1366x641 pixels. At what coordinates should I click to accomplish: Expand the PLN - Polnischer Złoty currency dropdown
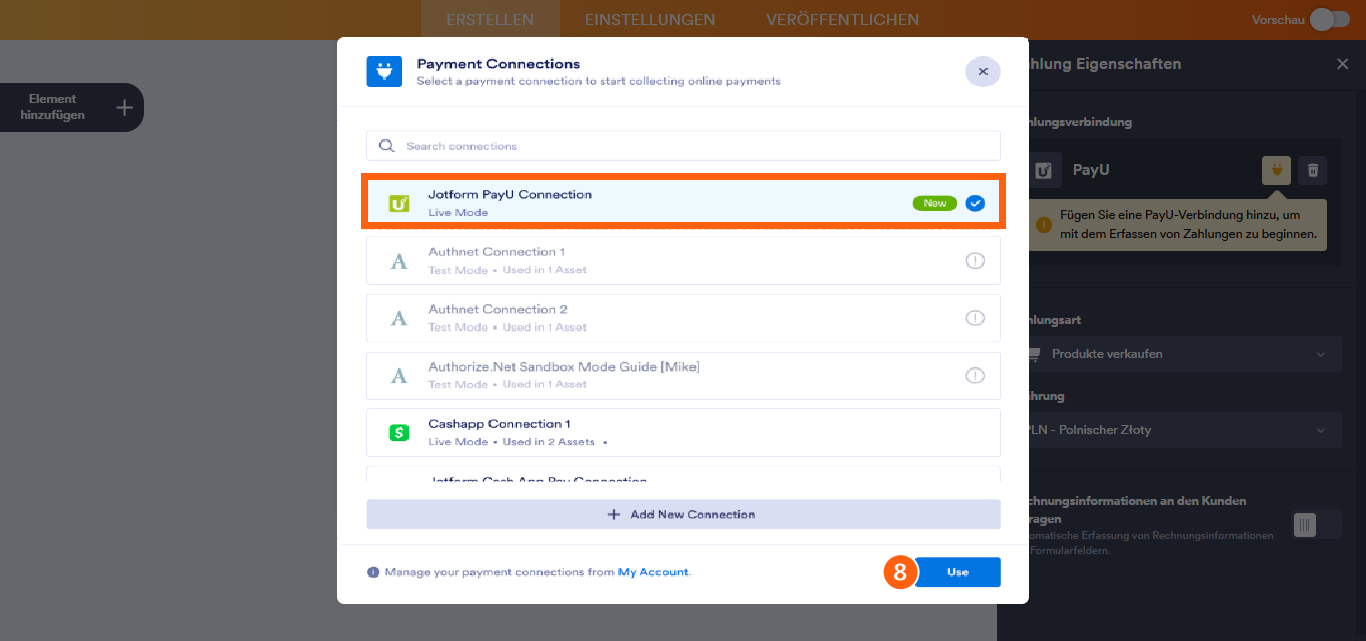click(x=1180, y=430)
